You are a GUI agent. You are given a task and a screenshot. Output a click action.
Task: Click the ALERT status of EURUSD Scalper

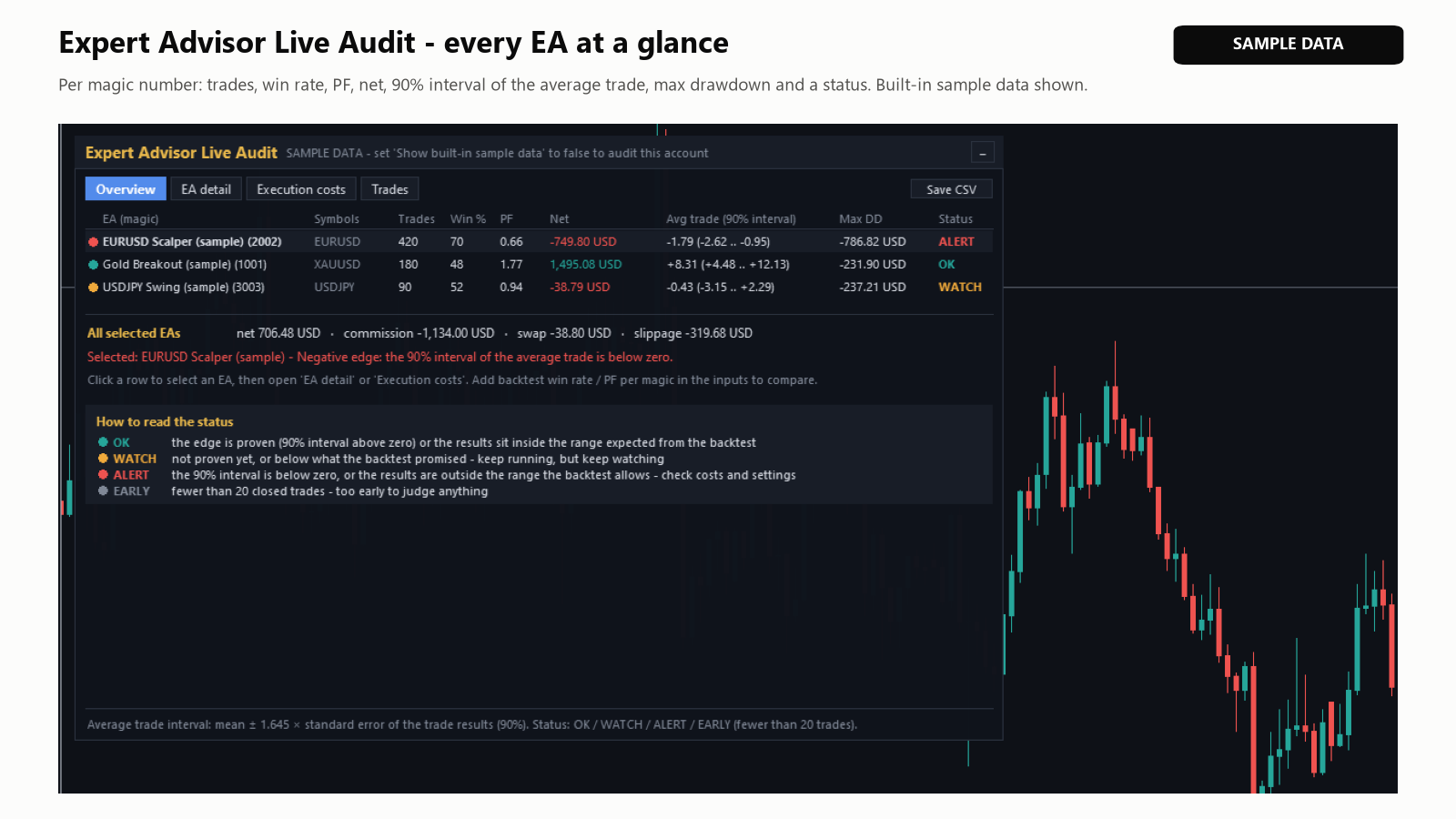tap(956, 241)
